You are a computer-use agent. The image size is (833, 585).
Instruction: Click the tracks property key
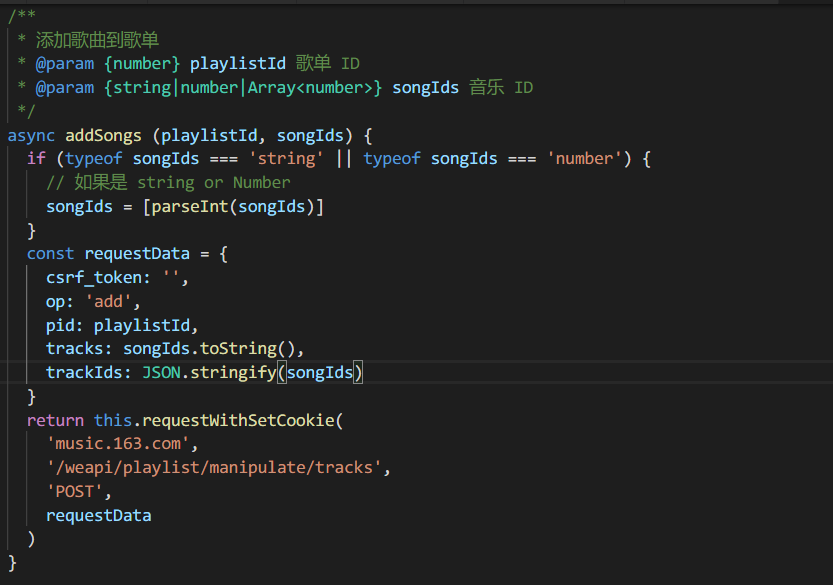coord(74,349)
